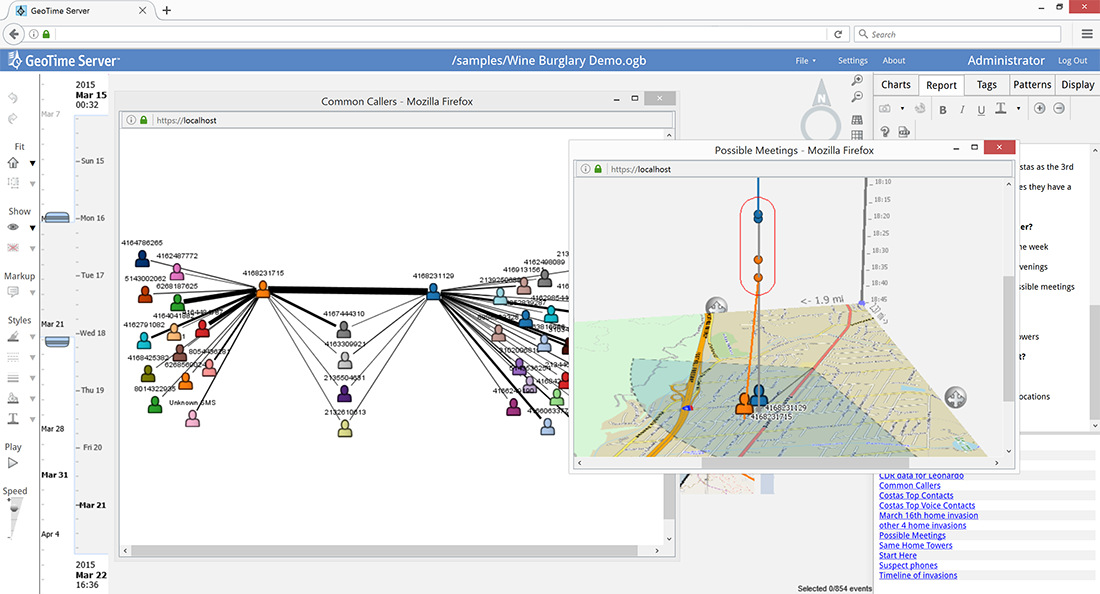The image size is (1100, 594).
Task: Click the Undo arrow in the left toolbar
Action: point(13,98)
